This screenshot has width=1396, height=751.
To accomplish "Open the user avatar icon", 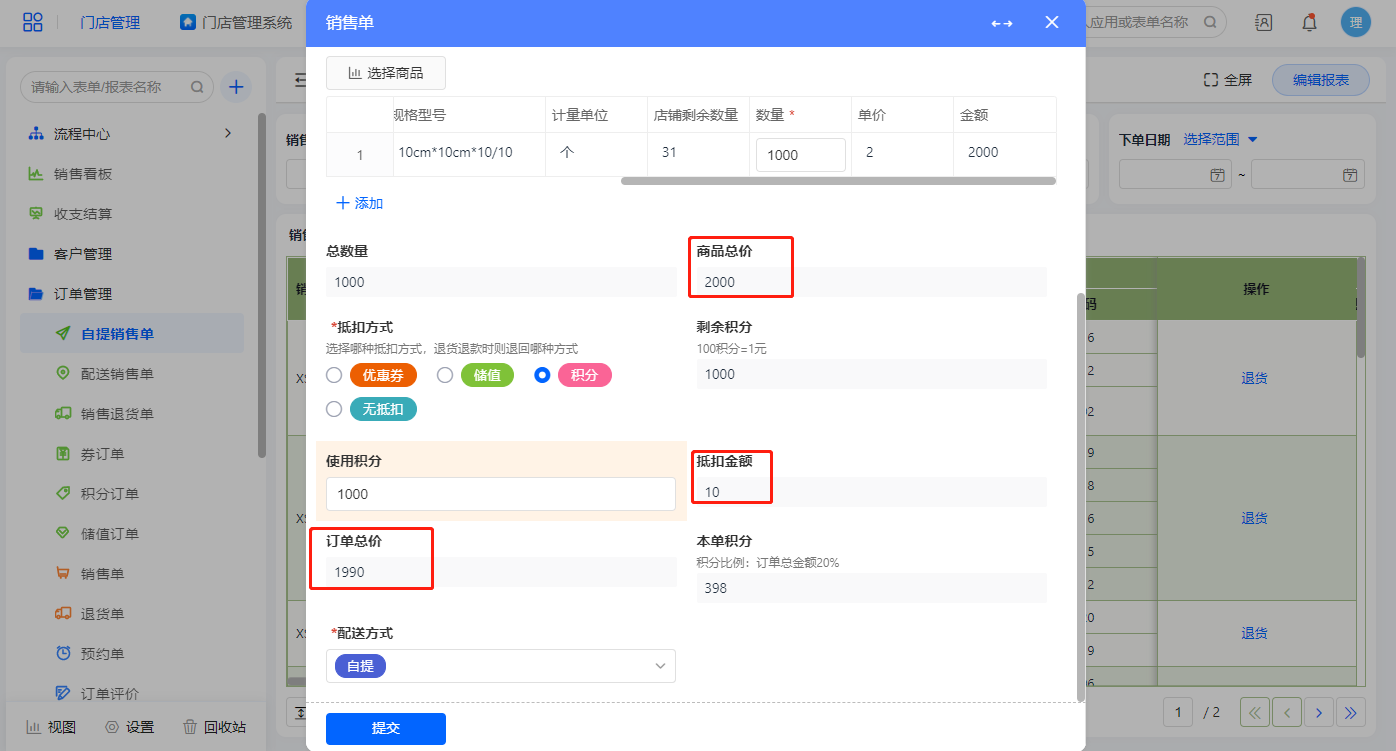I will pyautogui.click(x=1355, y=22).
